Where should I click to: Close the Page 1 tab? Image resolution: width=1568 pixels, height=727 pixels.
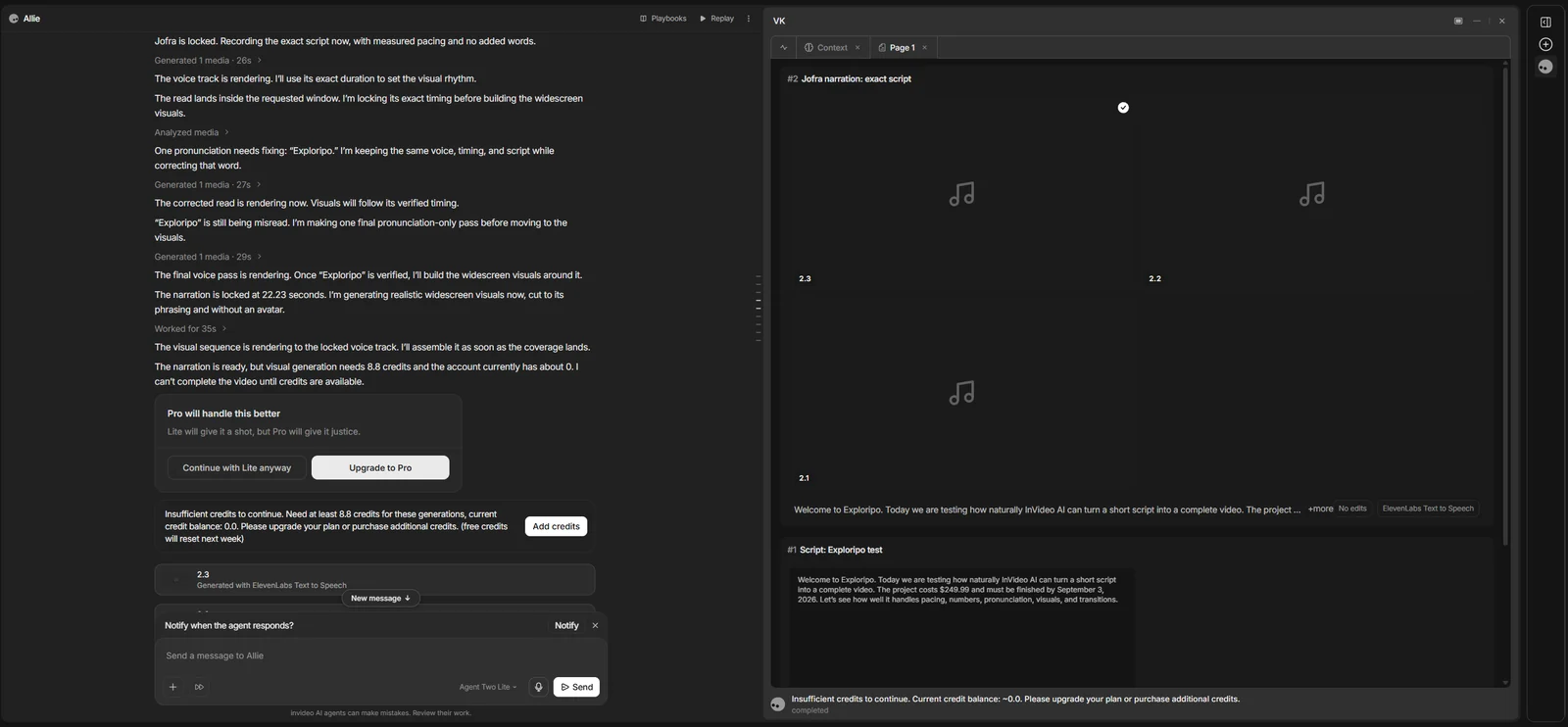click(x=924, y=47)
